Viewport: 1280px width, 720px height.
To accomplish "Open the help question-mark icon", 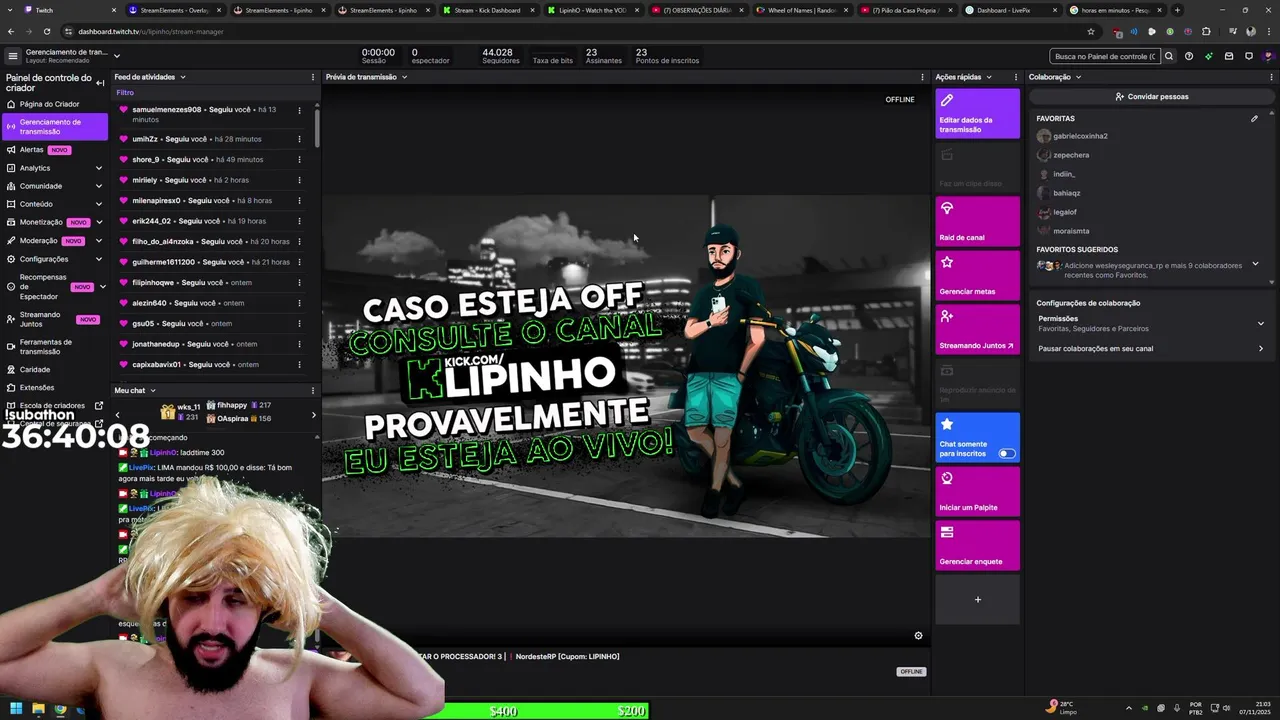I will (1189, 56).
